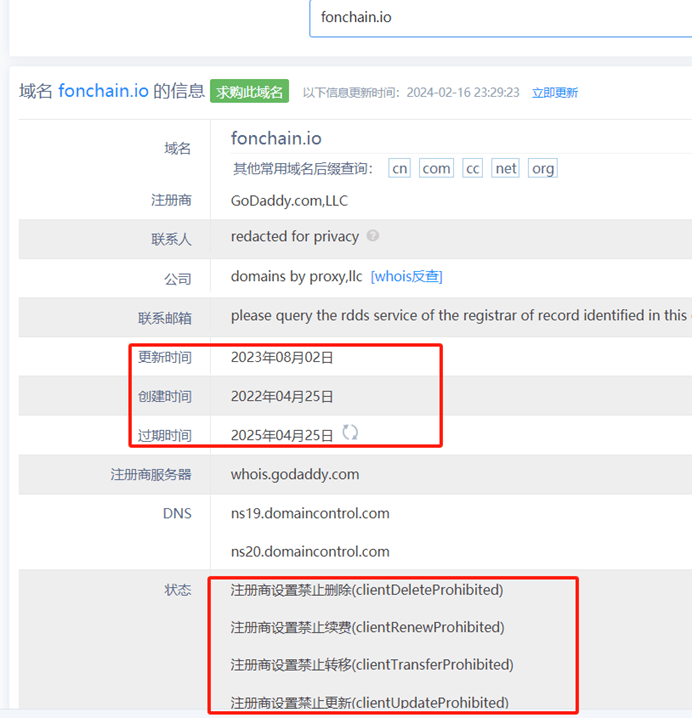The height and width of the screenshot is (718, 692).
Task: Click the 联系邮箱 row label
Action: click(164, 318)
